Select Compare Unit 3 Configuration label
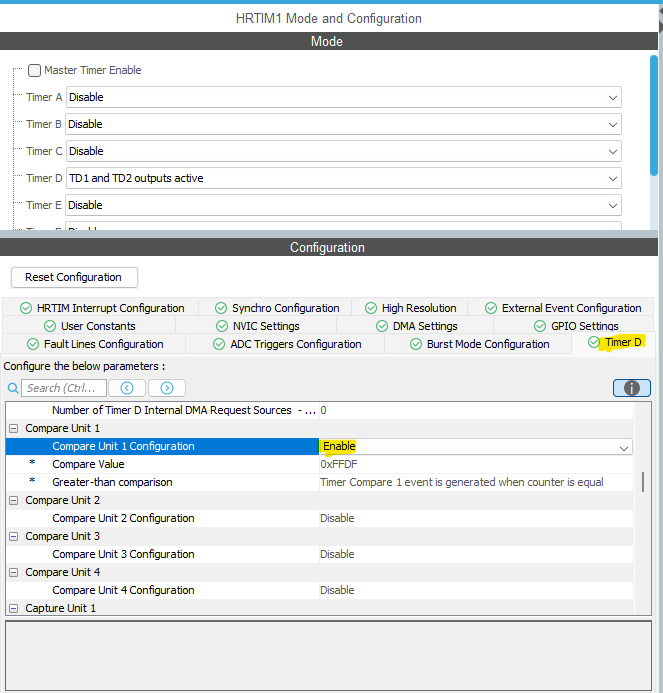 point(123,554)
